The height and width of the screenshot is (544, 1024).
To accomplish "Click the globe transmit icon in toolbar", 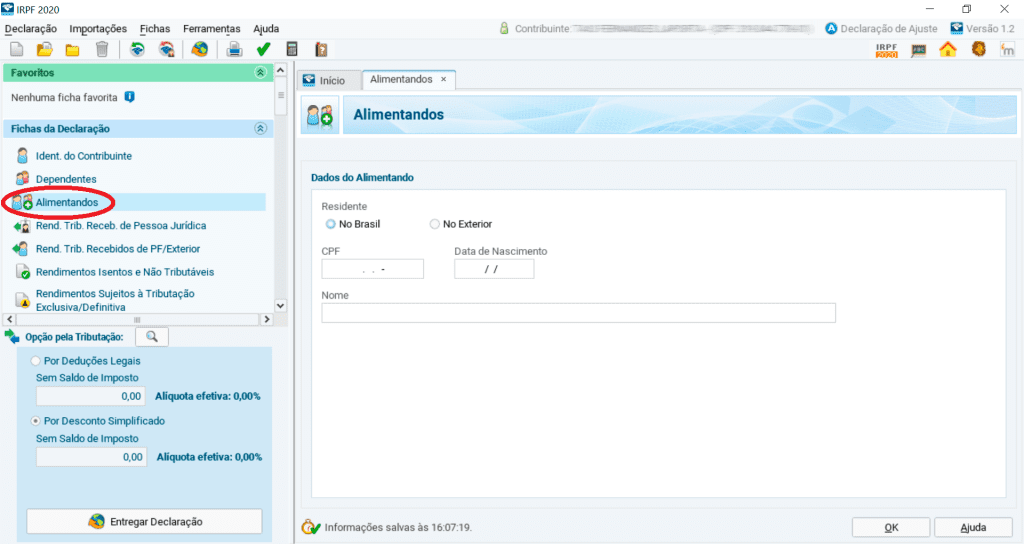I will pos(200,49).
